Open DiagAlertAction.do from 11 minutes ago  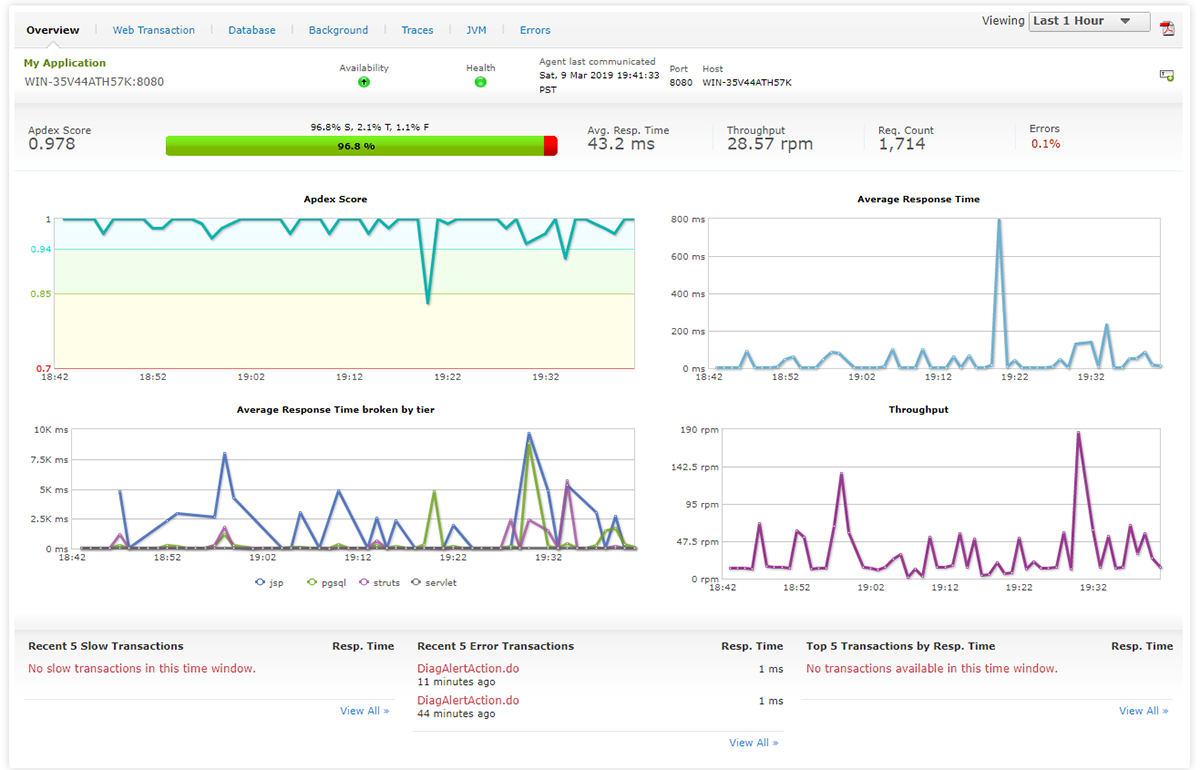(468, 668)
